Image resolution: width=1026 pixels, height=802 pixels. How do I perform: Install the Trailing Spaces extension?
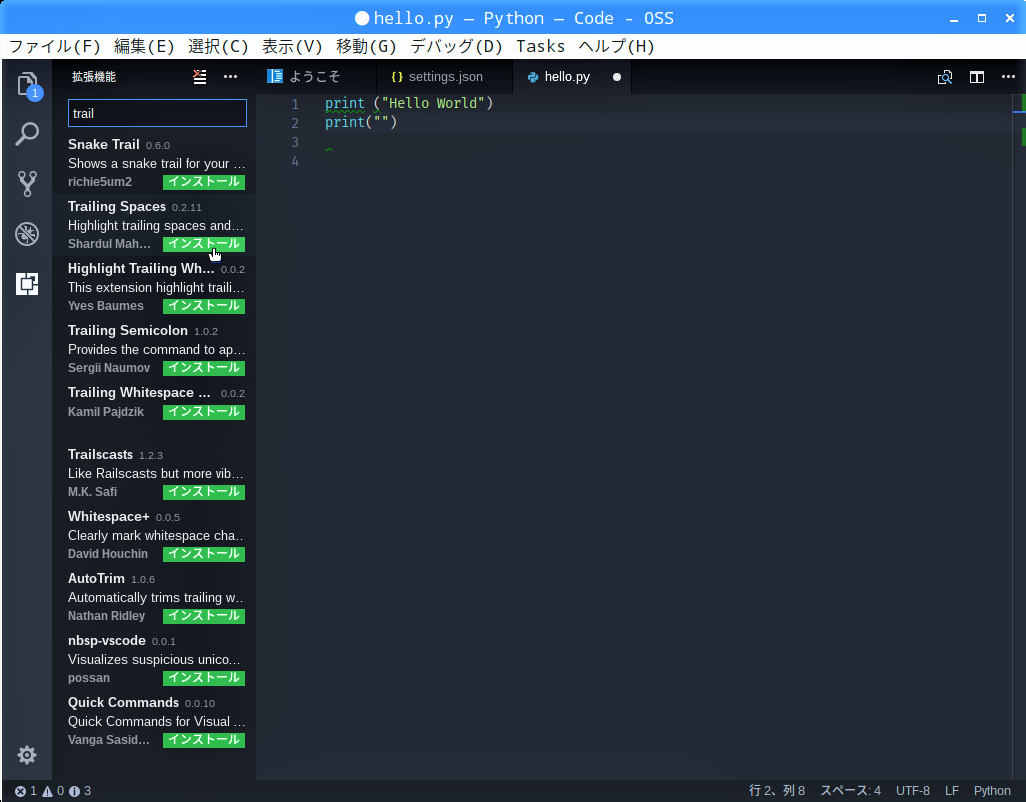(x=203, y=244)
